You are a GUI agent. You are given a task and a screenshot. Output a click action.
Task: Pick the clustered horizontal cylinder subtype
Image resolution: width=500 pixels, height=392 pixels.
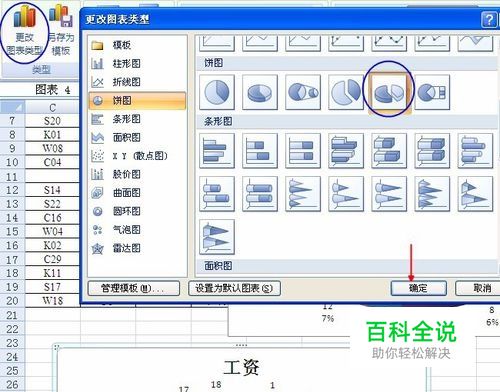(475, 151)
